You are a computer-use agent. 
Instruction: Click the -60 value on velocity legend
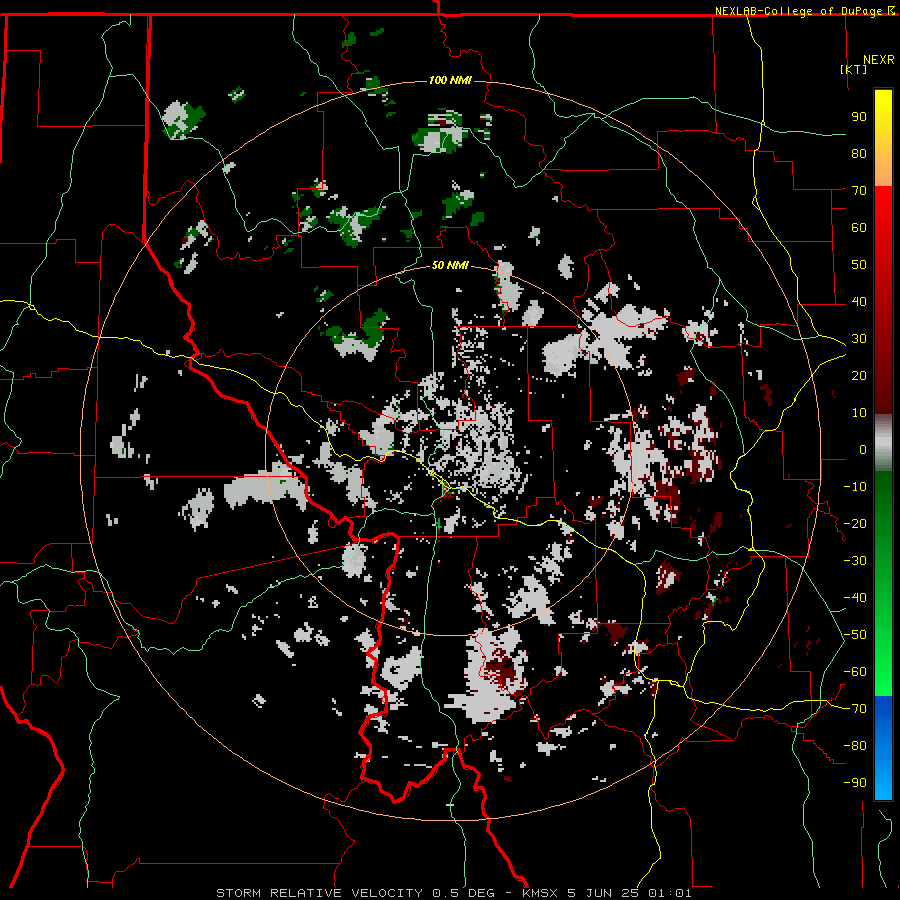855,672
